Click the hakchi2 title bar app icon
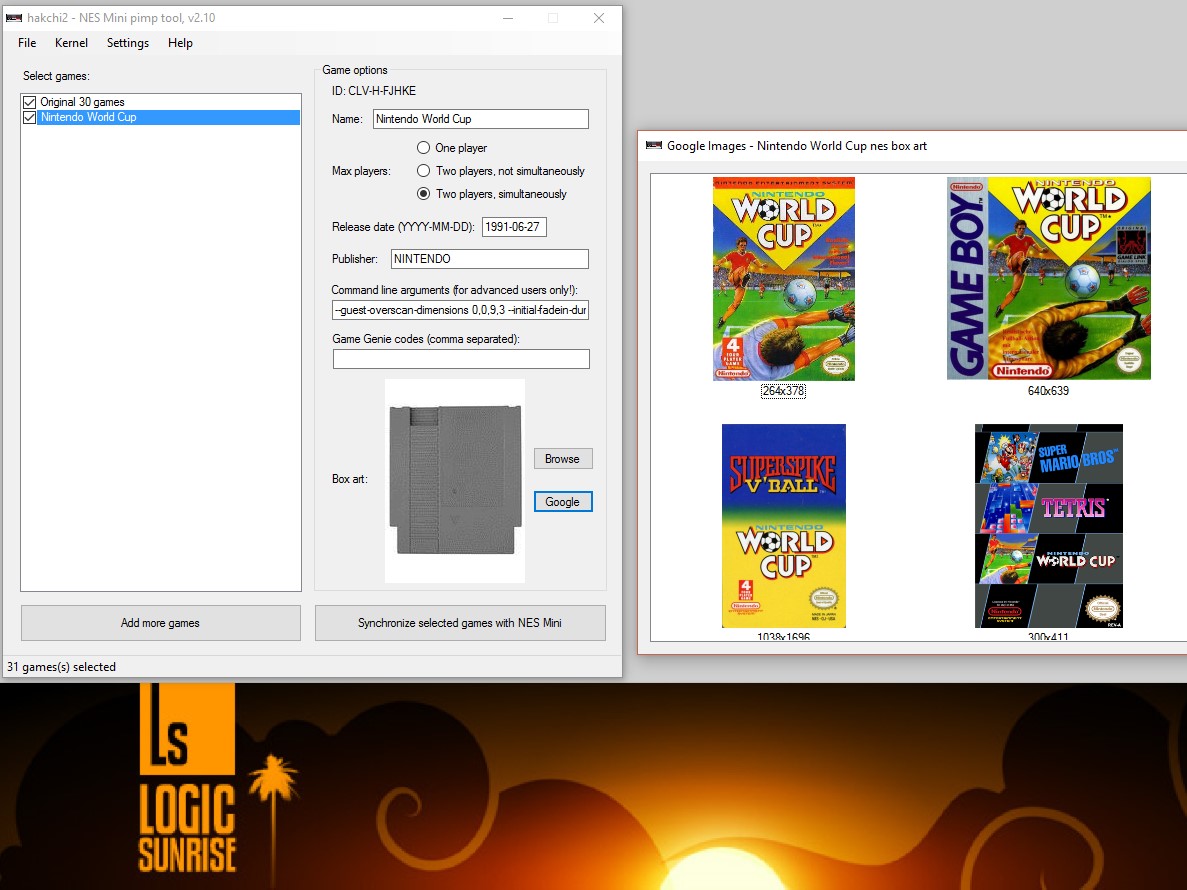This screenshot has height=890, width=1187. point(14,18)
